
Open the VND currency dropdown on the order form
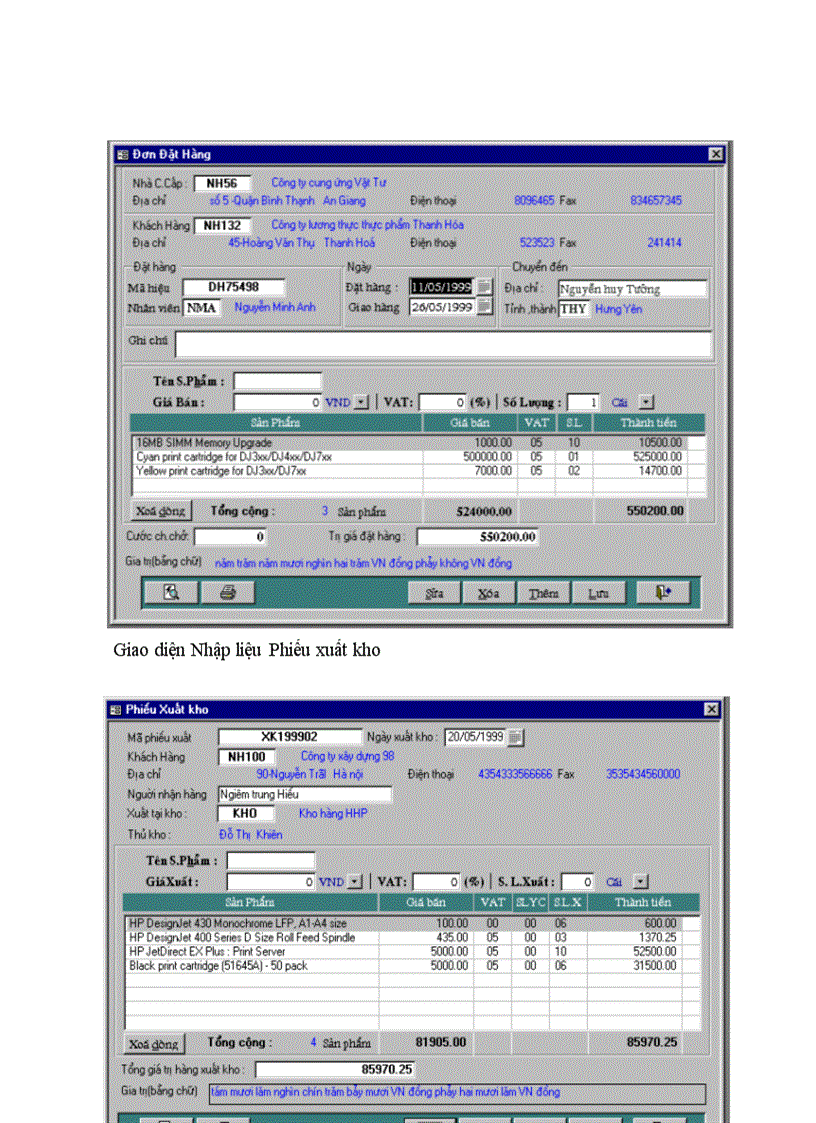coord(361,402)
